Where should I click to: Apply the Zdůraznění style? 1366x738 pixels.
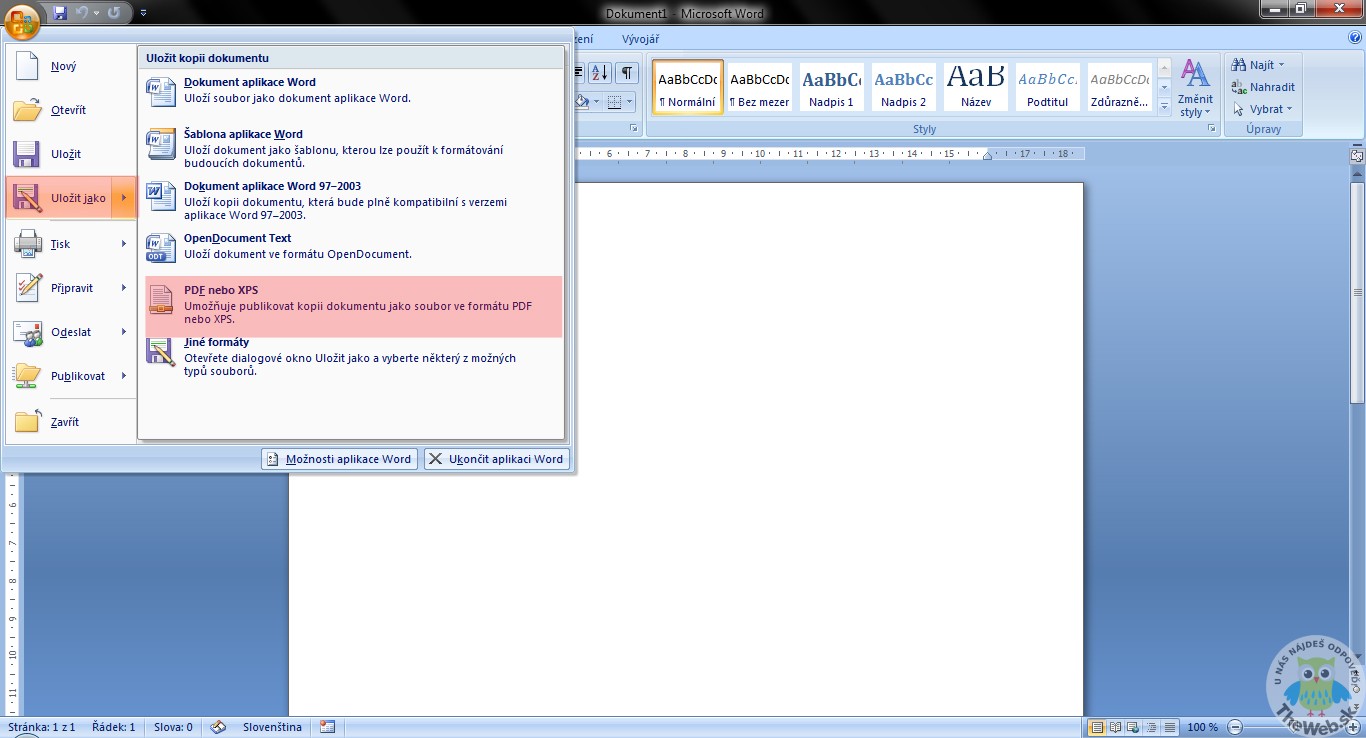point(1119,87)
